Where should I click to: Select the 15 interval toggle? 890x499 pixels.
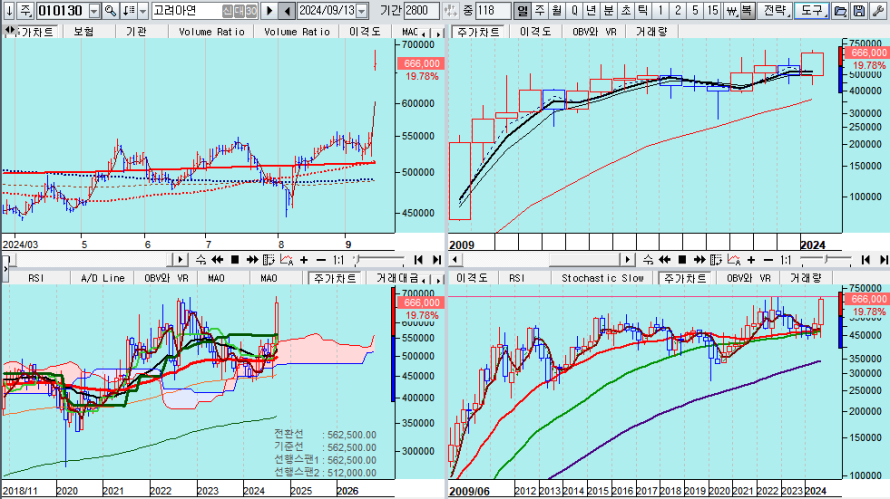point(713,10)
